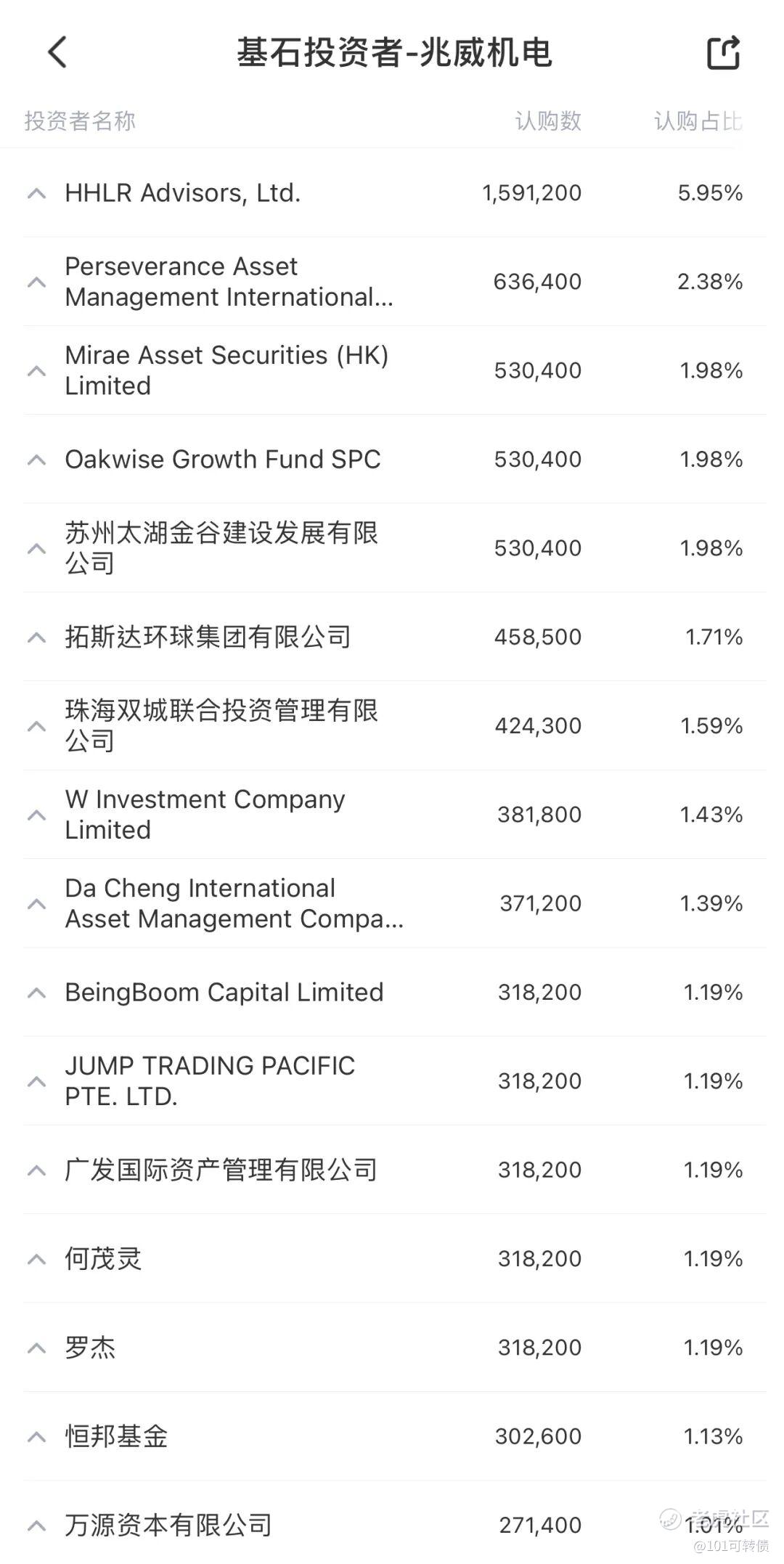Collapse chevron beside 珠海双城联合投资管理有限公司

click(36, 726)
